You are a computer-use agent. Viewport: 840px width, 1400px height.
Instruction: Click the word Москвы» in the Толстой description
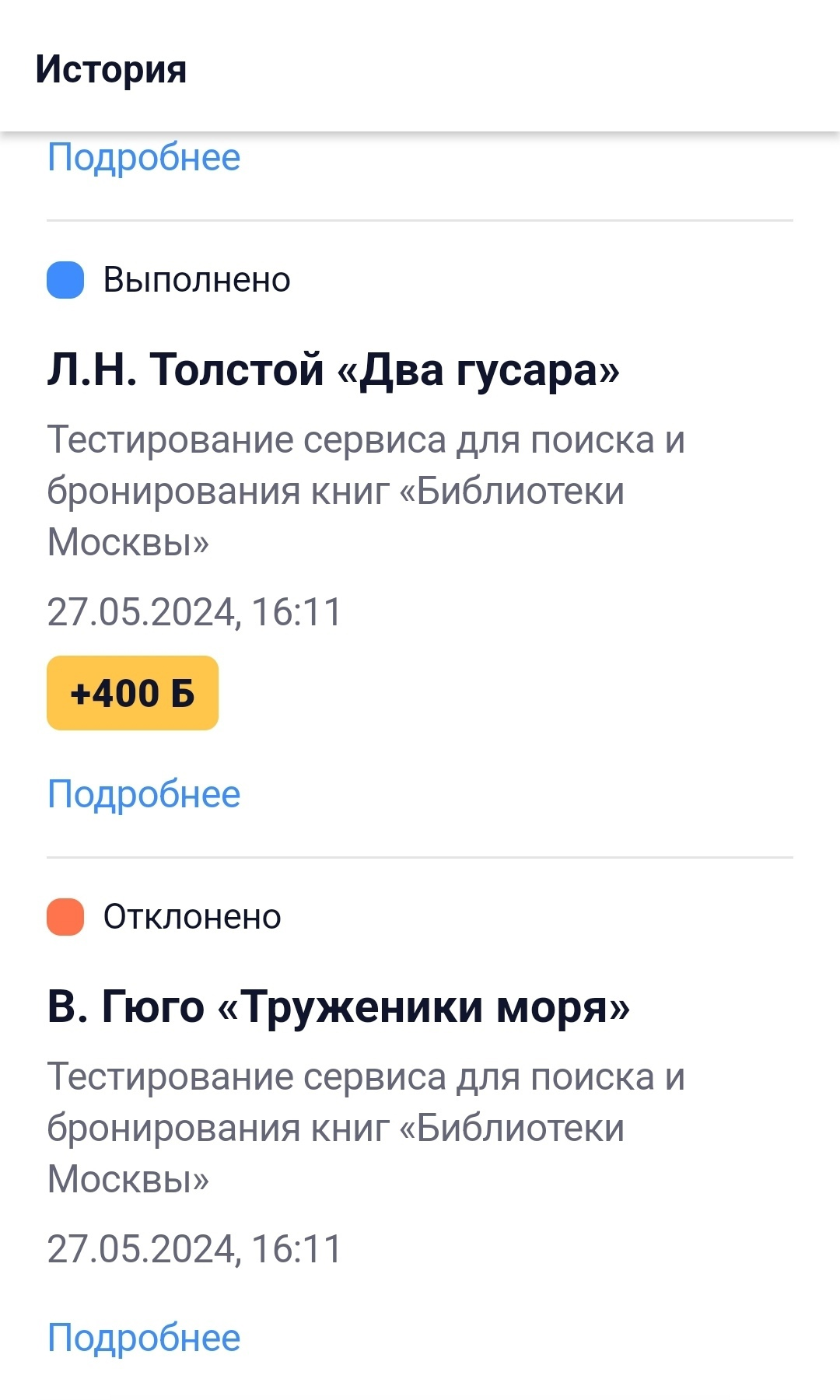pos(128,542)
